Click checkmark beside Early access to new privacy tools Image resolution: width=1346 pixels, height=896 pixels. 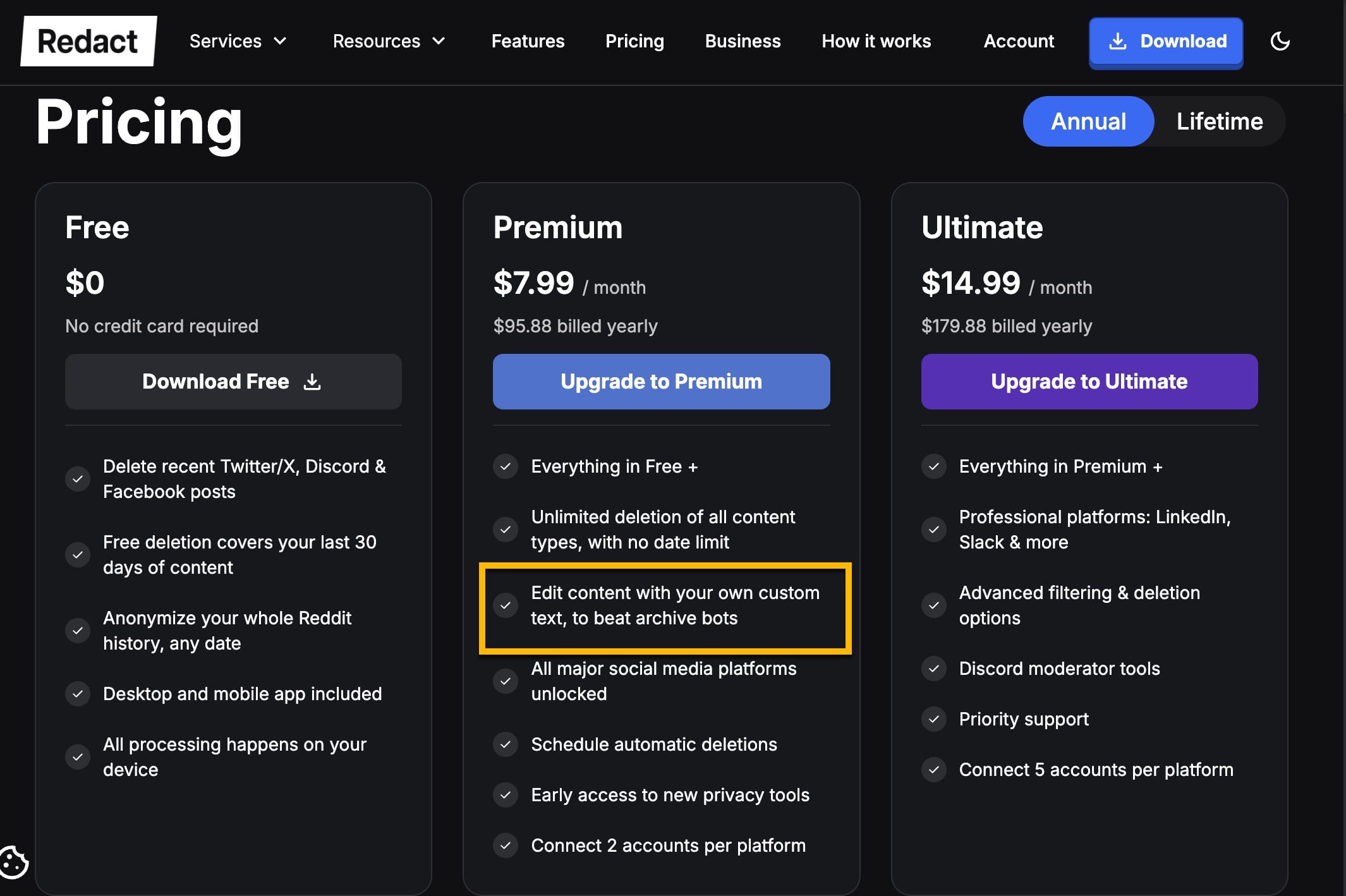tap(506, 795)
